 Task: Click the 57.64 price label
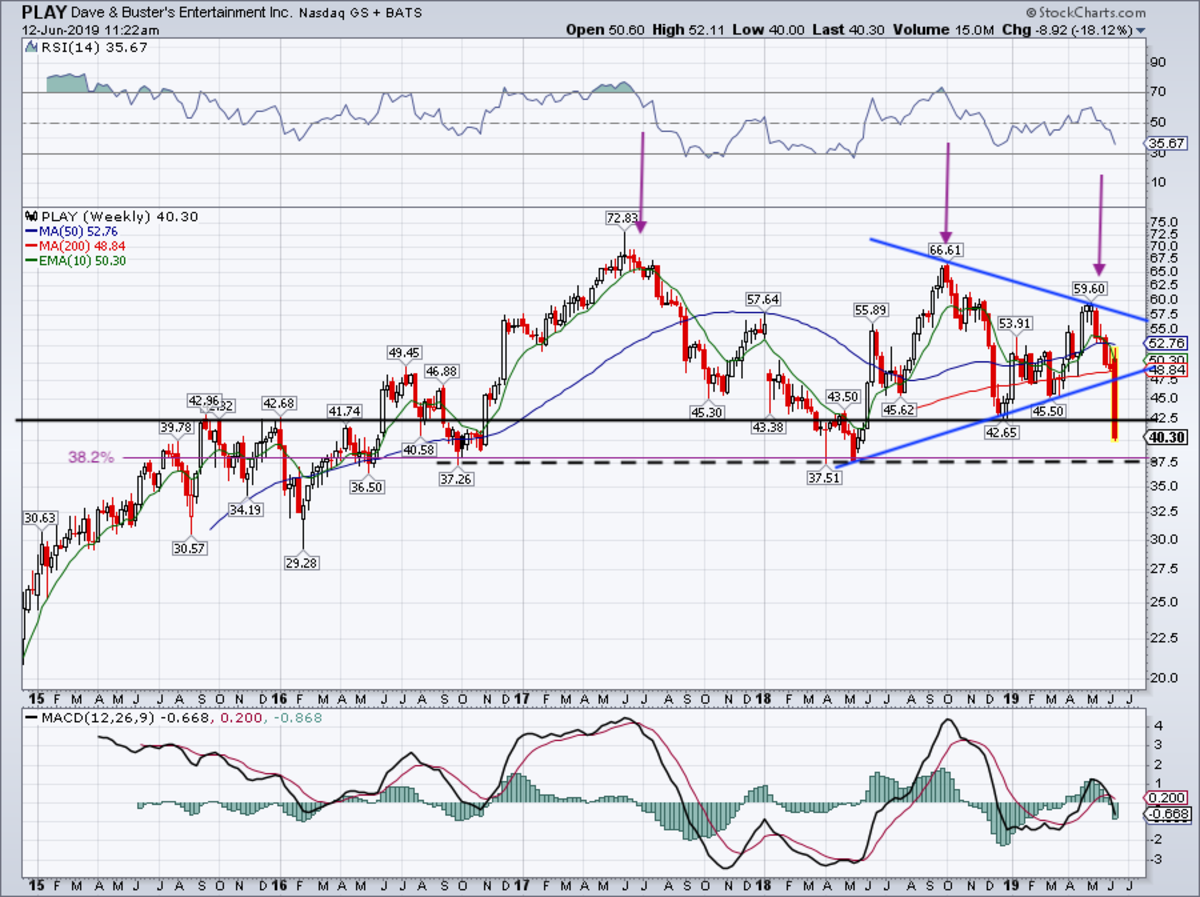[x=762, y=299]
